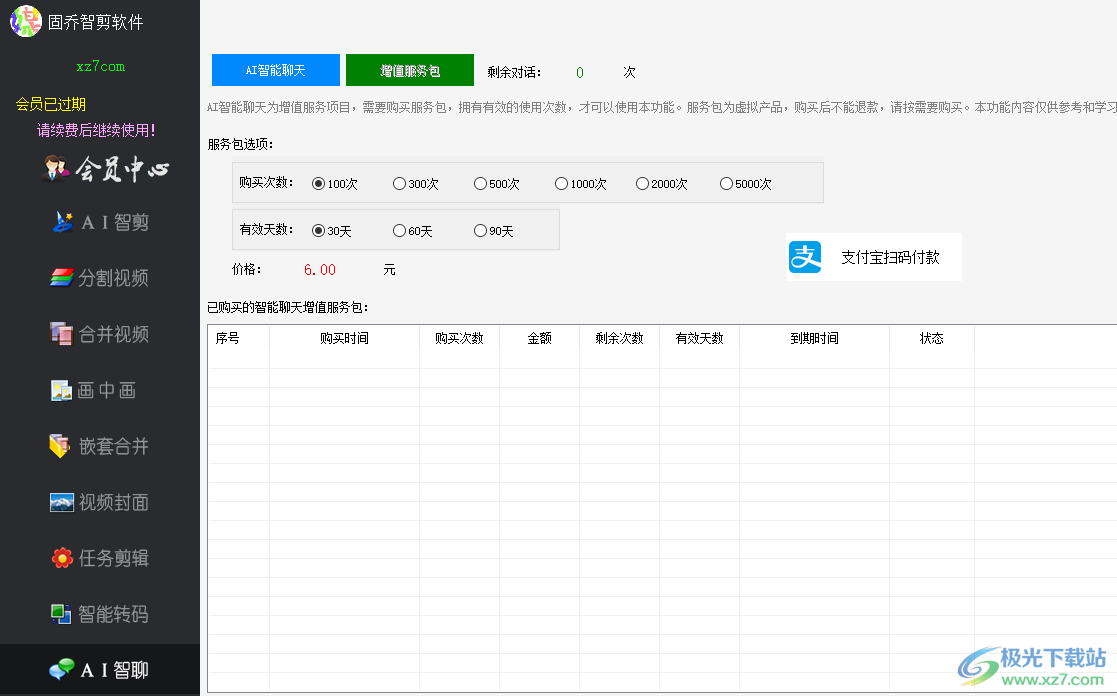Click the Alipay logo icon
1117x696 pixels.
(805, 257)
